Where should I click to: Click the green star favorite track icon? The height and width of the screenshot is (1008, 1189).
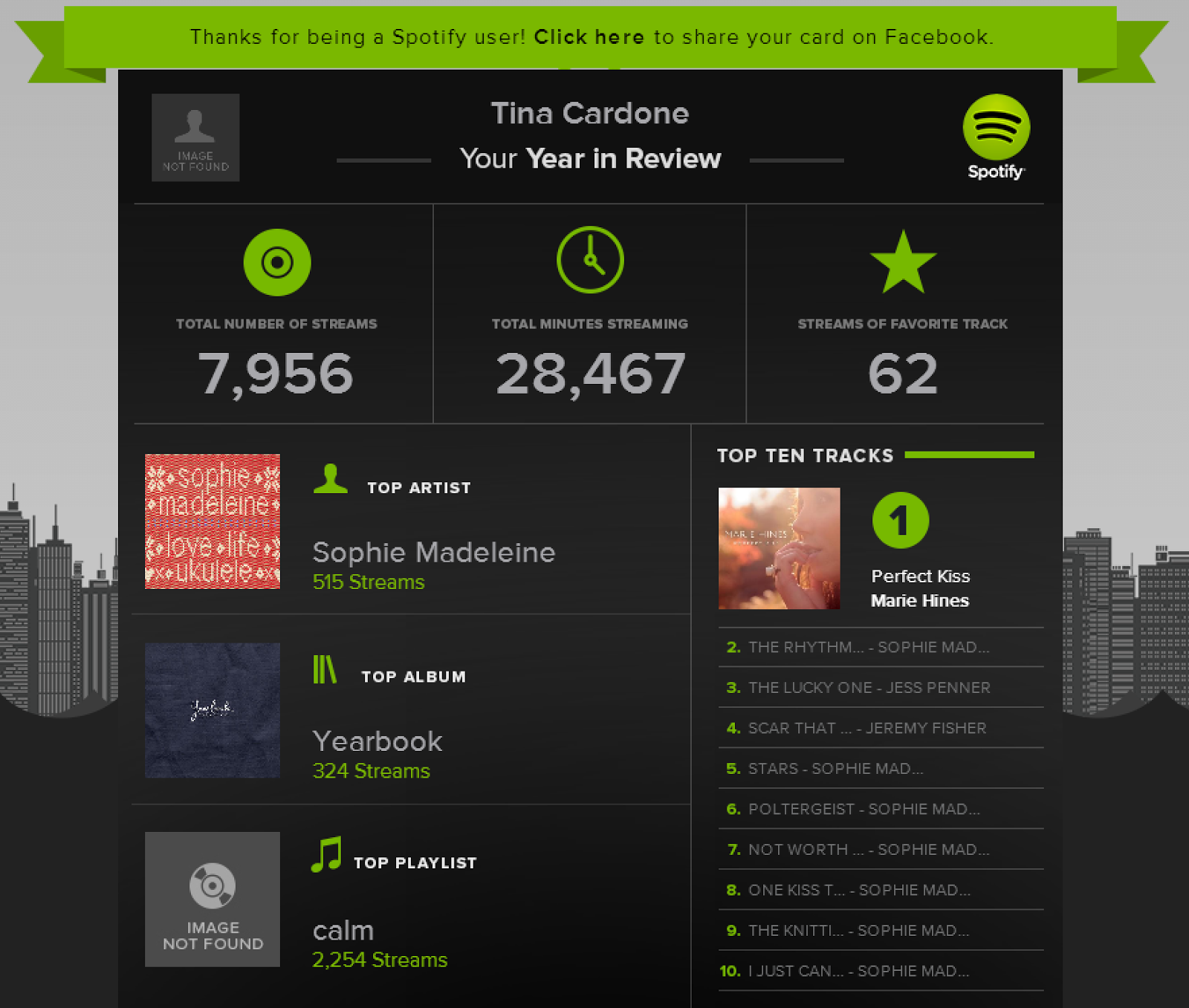click(903, 261)
